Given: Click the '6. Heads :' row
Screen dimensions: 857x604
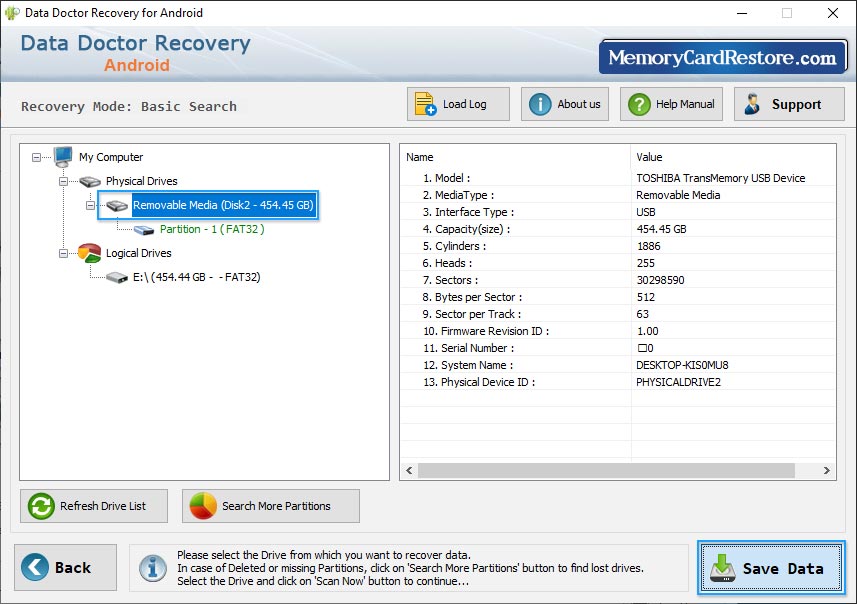Looking at the screenshot, I should coord(618,263).
